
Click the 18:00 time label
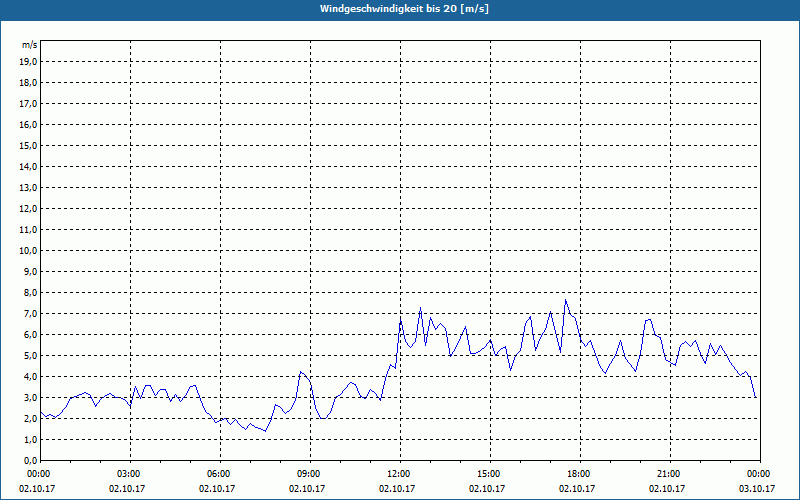(x=578, y=474)
